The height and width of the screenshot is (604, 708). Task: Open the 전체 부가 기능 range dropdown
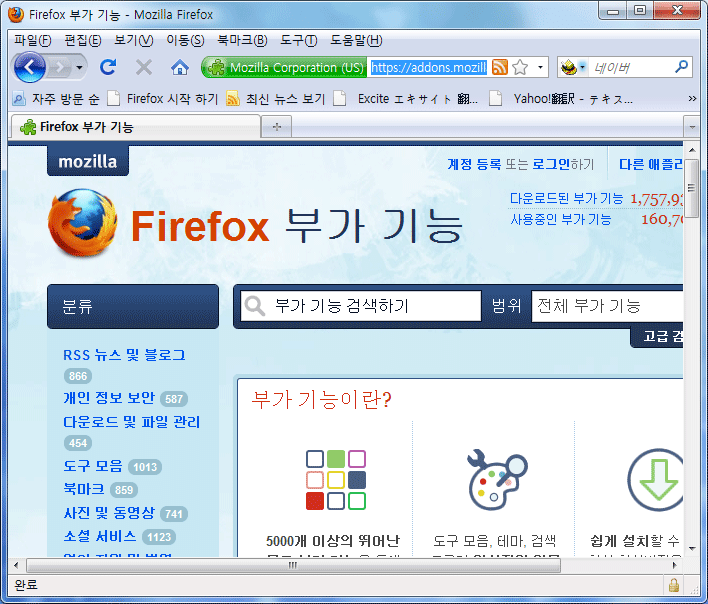tap(607, 306)
